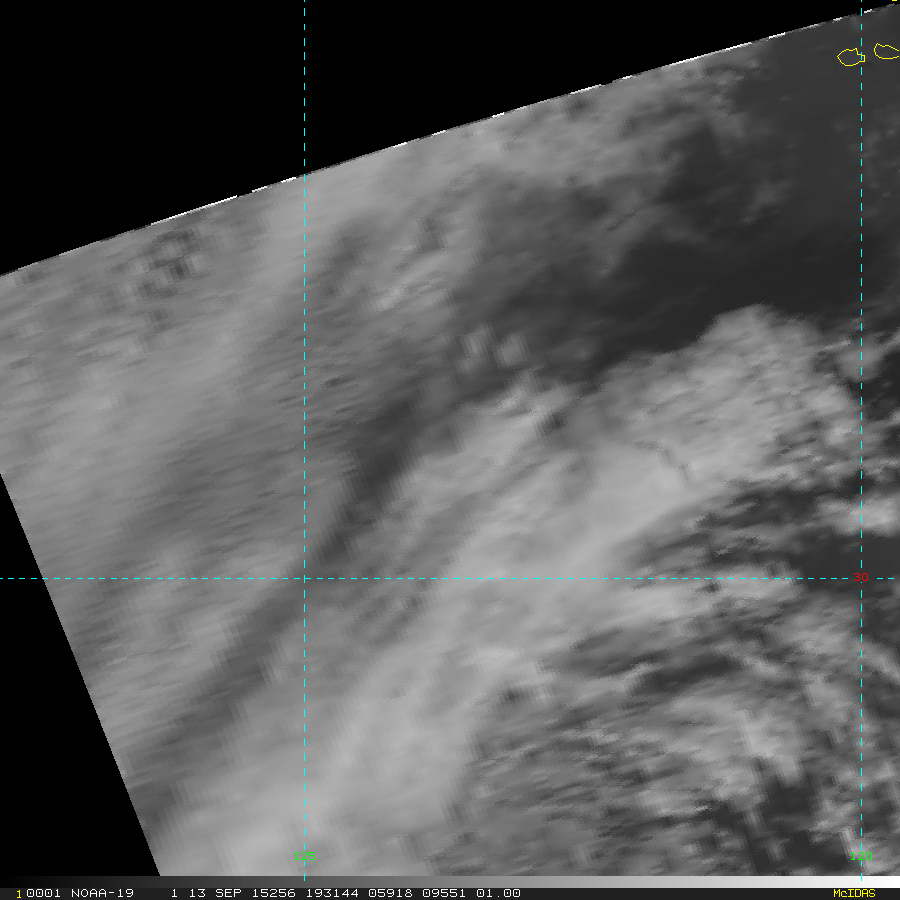Click the 0001 frame number at bottom left
This screenshot has height=900, width=900.
coord(36,893)
